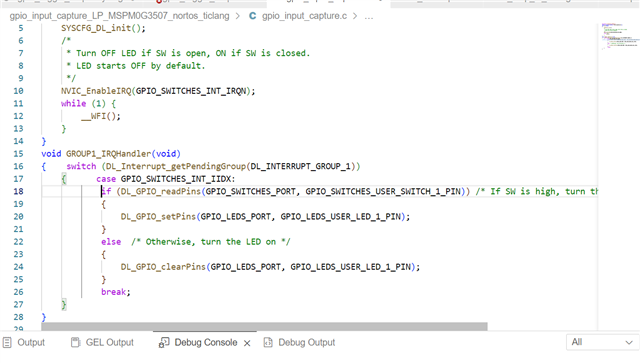Click line number 15 in gutter
Screen dimensions: 640x363
click(18, 154)
